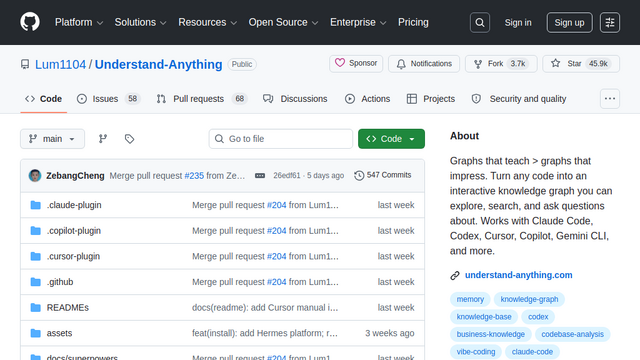Open the three-dot repository tabs overflow menu
This screenshot has width=640, height=360.
[x=610, y=99]
